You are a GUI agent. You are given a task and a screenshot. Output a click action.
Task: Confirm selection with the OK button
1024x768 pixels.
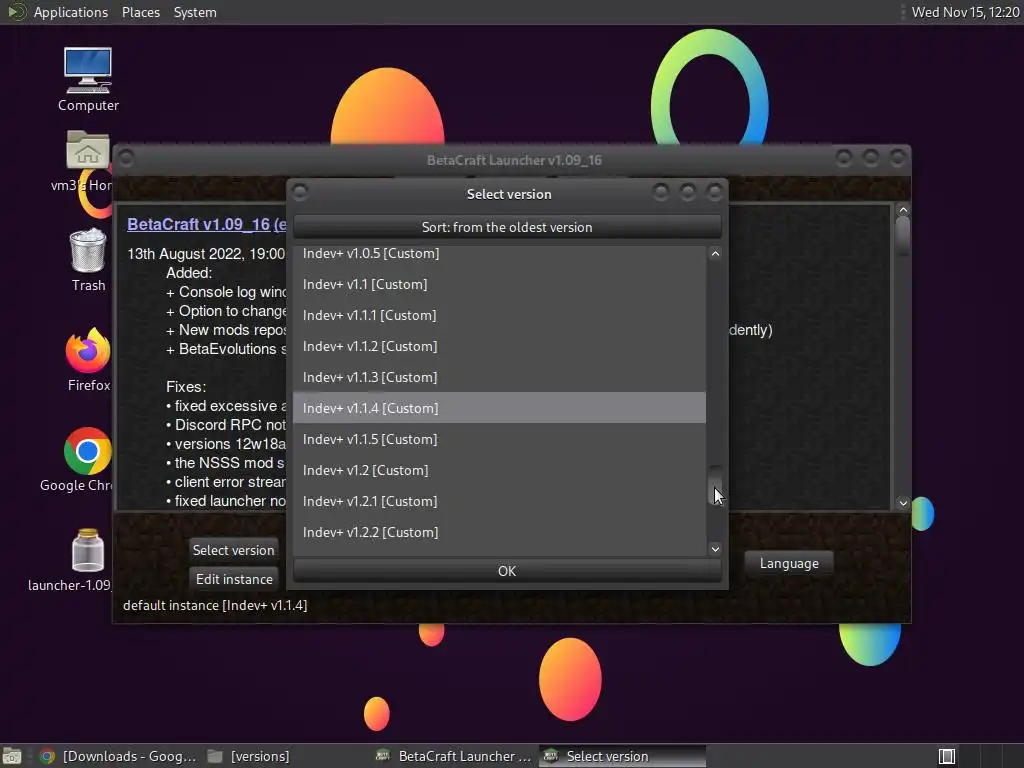click(507, 571)
